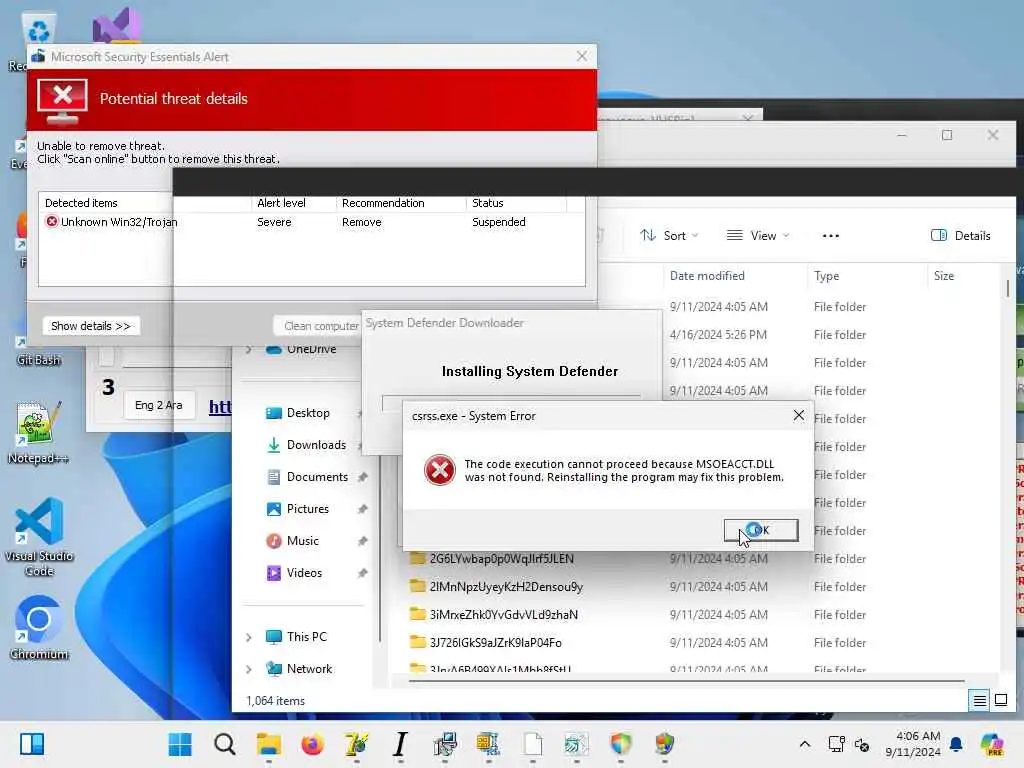
Task: Click the 4/16/2024 5:26 PM date cell
Action: [x=718, y=335]
